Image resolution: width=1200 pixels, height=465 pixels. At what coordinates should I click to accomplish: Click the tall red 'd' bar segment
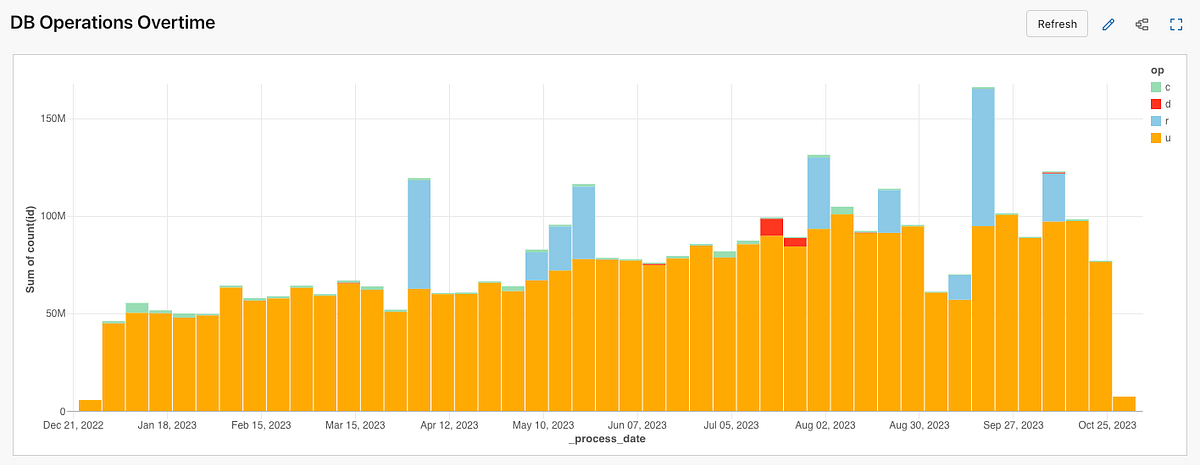(771, 227)
